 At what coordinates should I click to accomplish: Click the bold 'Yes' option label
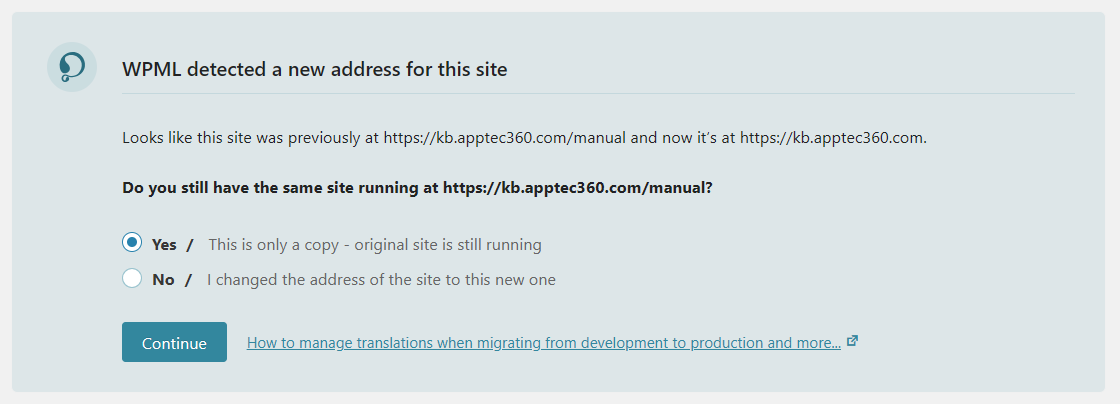pos(164,244)
